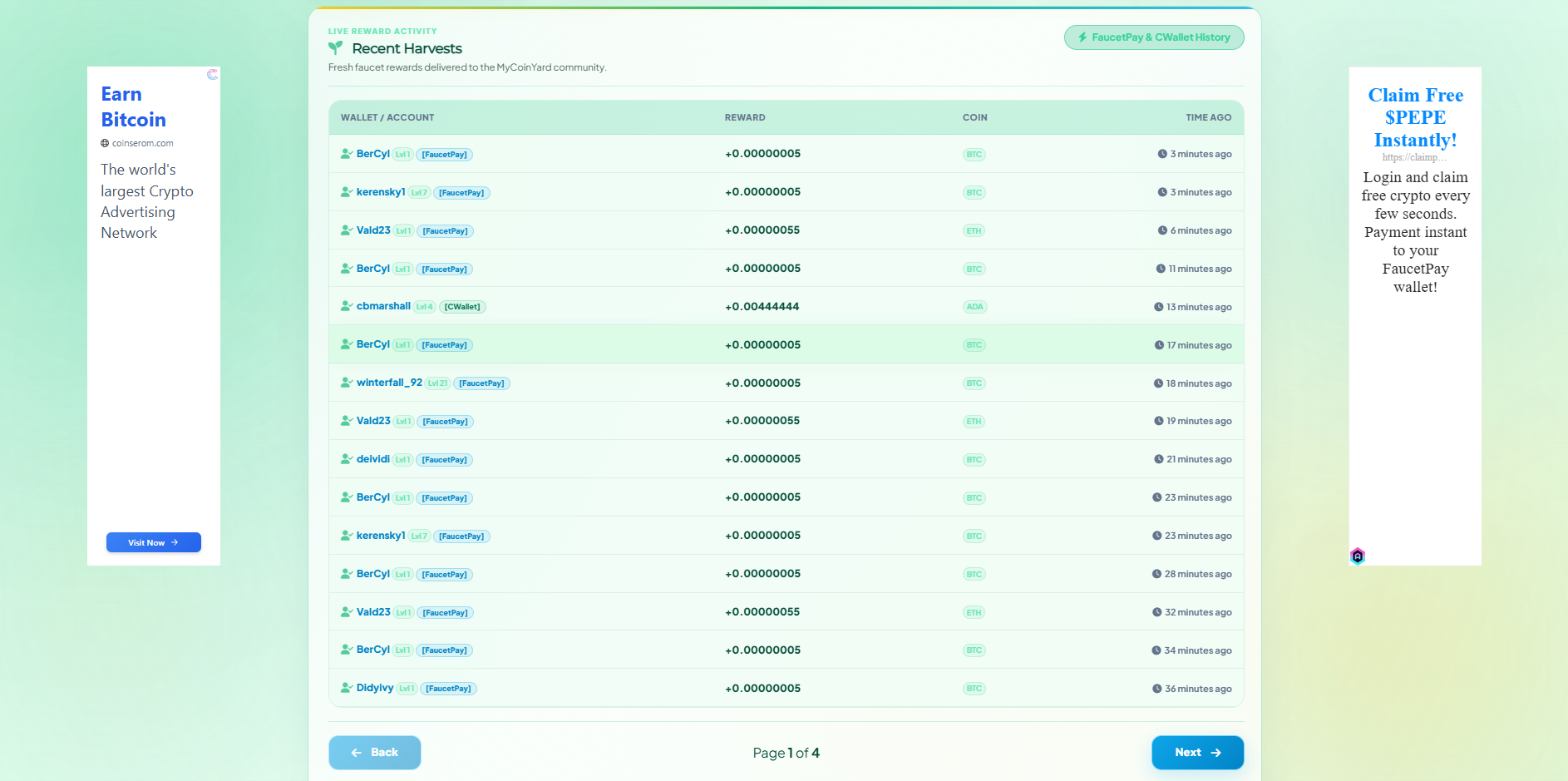The height and width of the screenshot is (781, 1568).
Task: Open FaucetPay & CWallet History
Action: point(1154,37)
